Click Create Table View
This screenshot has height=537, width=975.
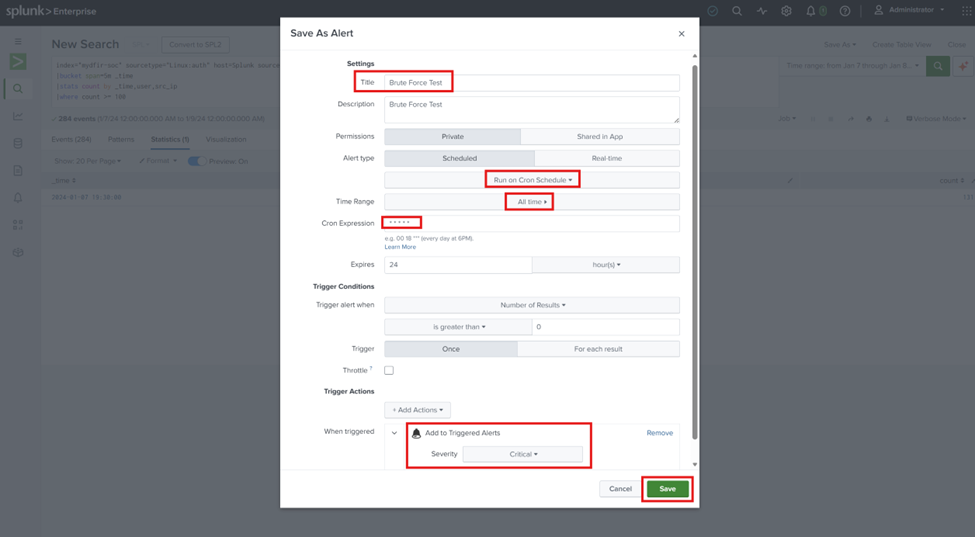[902, 45]
